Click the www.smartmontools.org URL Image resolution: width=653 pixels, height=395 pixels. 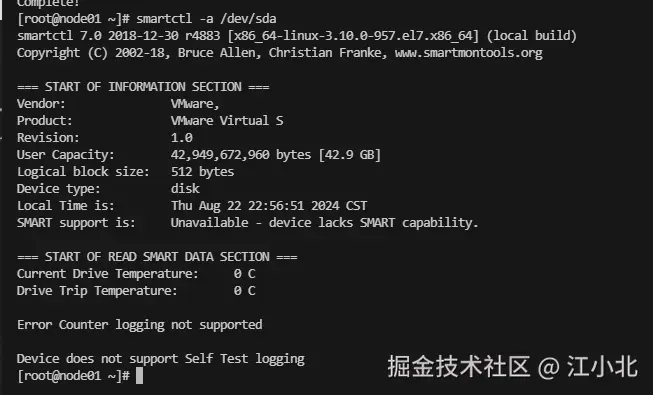[469, 53]
